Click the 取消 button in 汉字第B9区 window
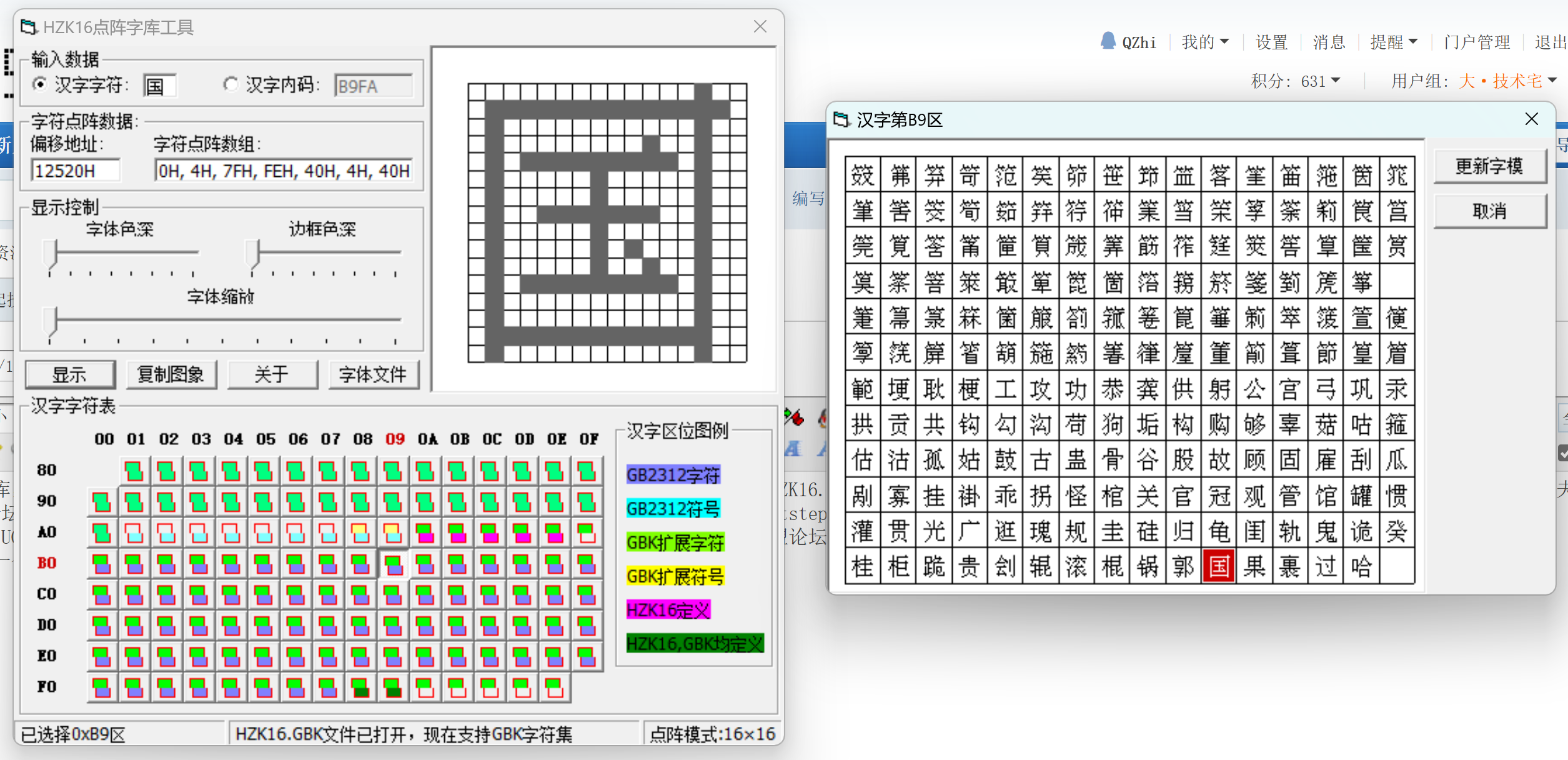 coord(1489,211)
